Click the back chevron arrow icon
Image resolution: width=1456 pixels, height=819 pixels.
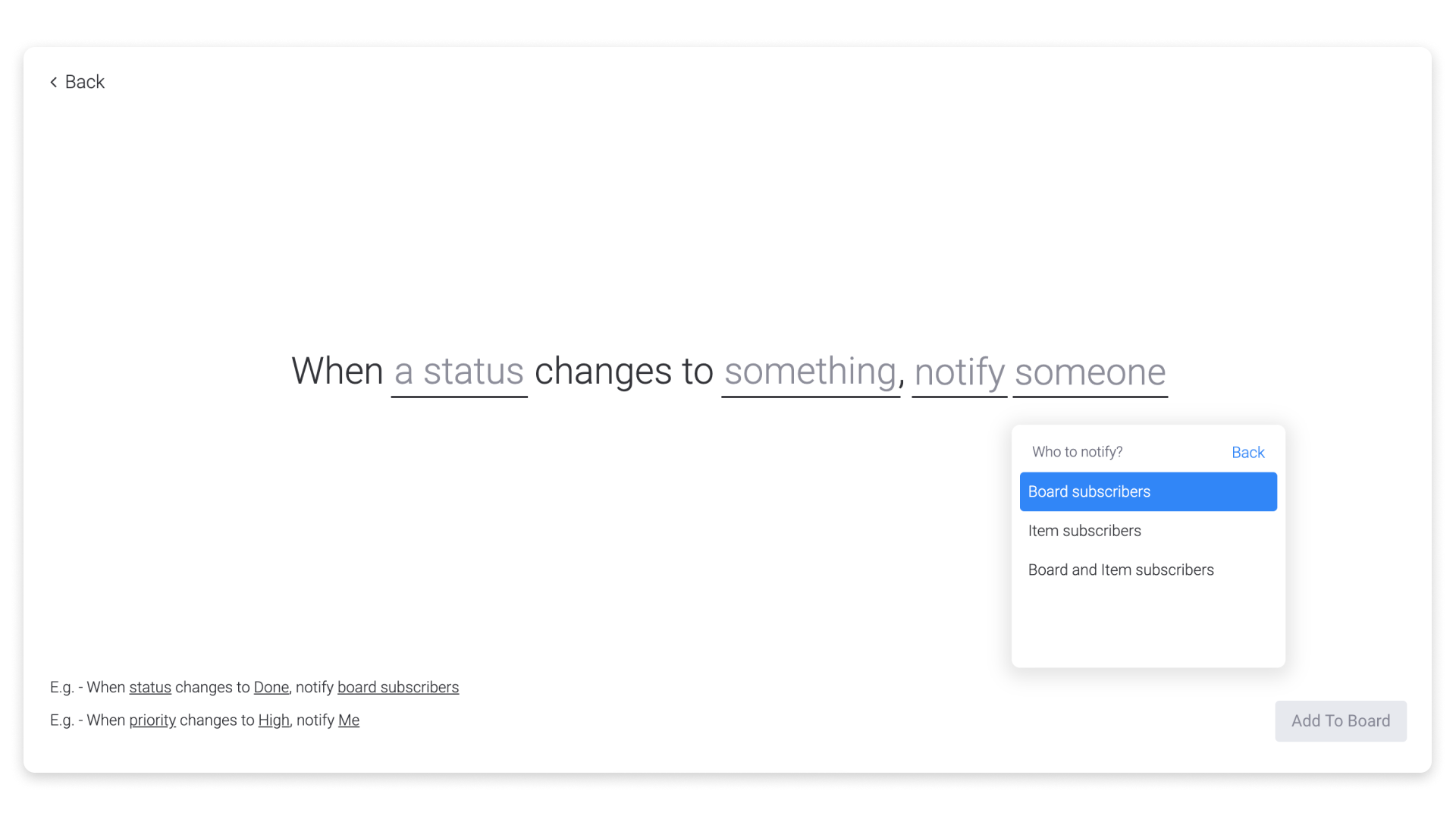point(53,81)
